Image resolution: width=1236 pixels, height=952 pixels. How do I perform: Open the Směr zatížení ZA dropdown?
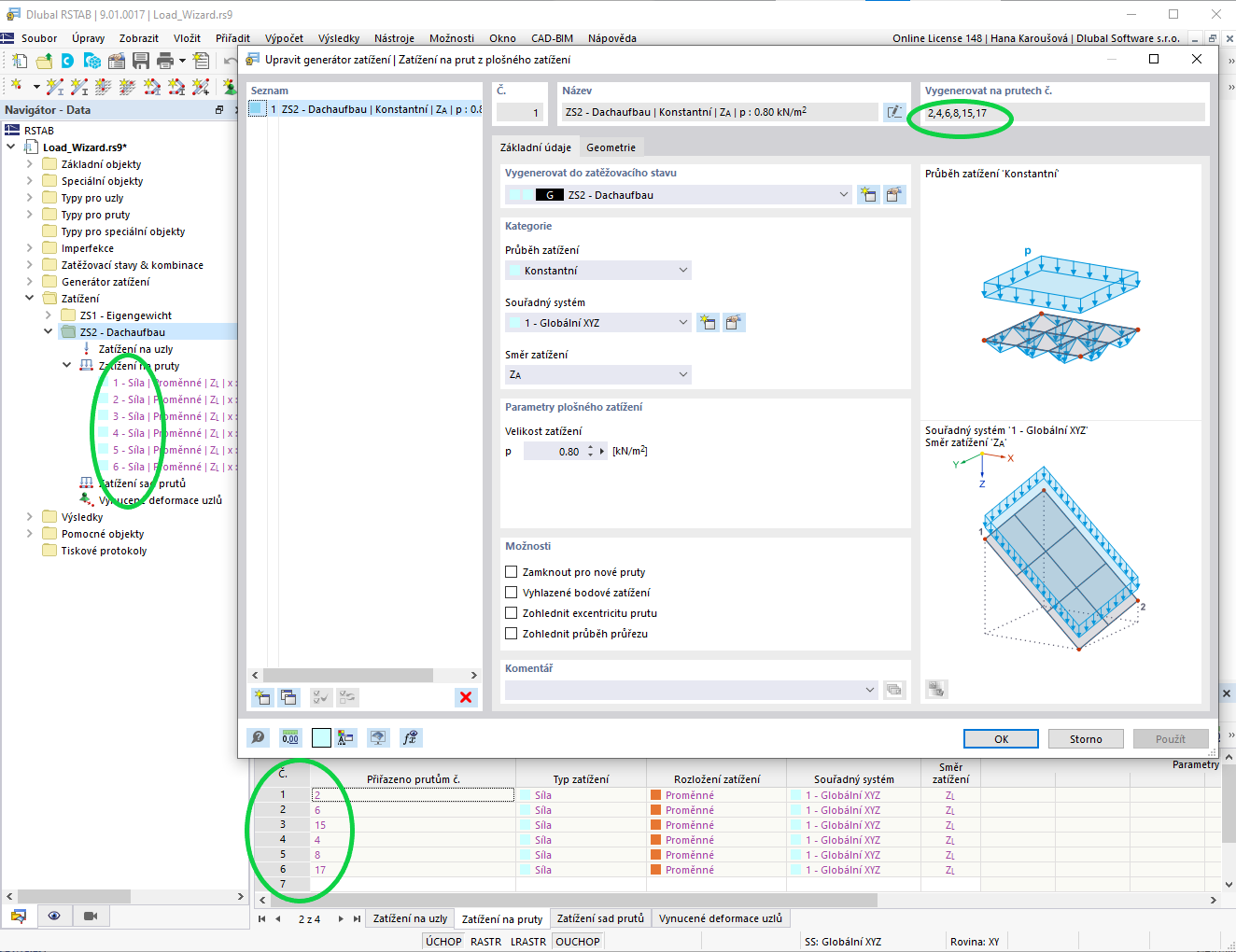pyautogui.click(x=598, y=374)
